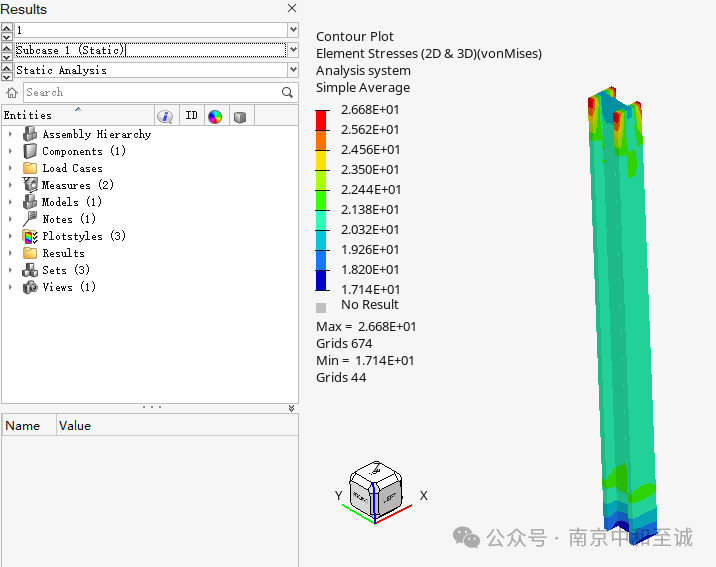Click the legend value 1.714E+01
Viewport: 716px width, 567px height.
coord(370,289)
